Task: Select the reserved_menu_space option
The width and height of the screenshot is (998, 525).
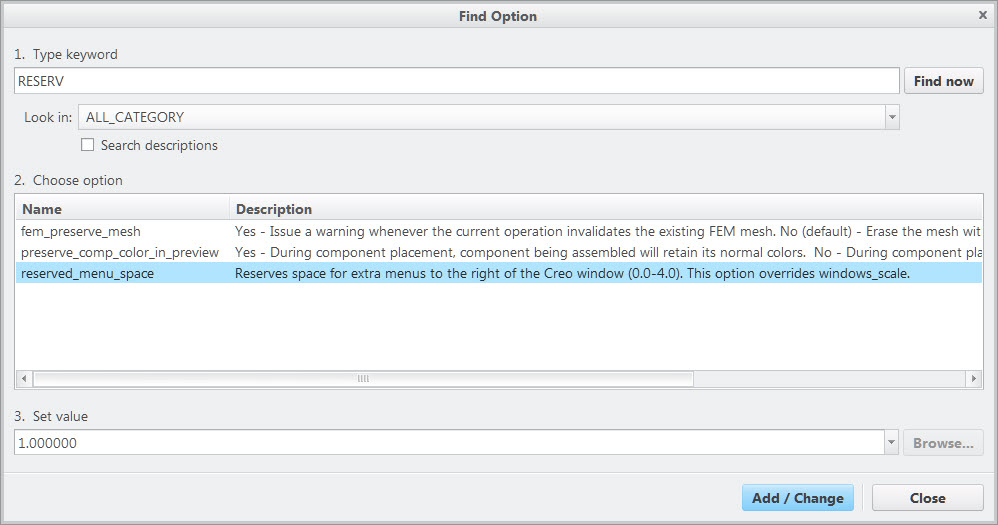Action: coord(88,273)
